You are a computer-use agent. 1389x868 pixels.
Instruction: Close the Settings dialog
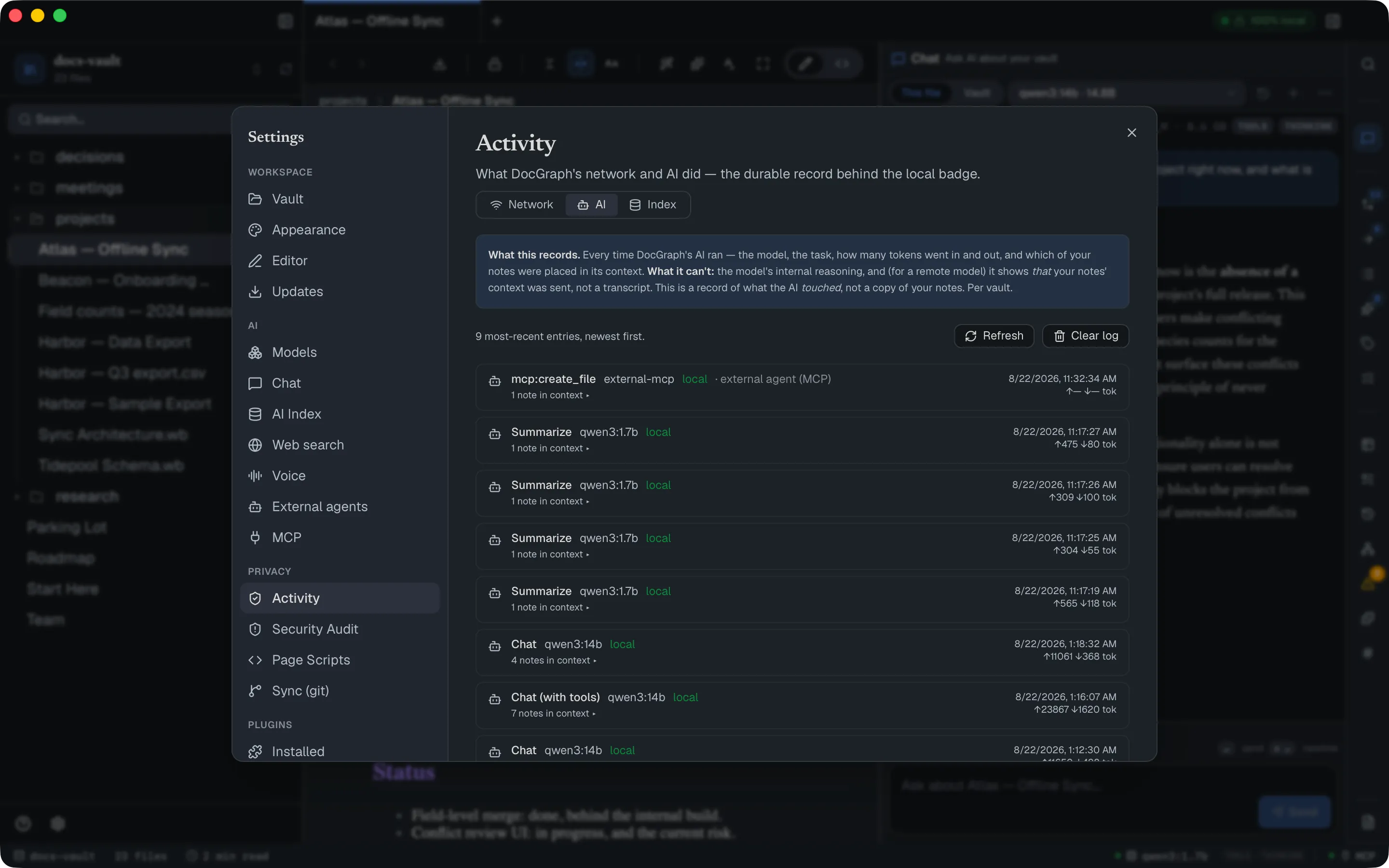point(1131,133)
